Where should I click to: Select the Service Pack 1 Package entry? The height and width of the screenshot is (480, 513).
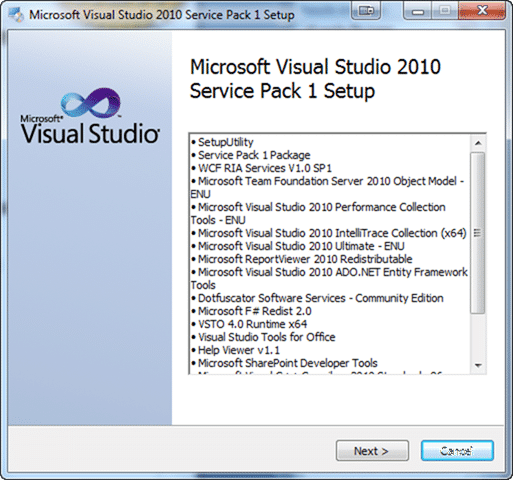251,155
